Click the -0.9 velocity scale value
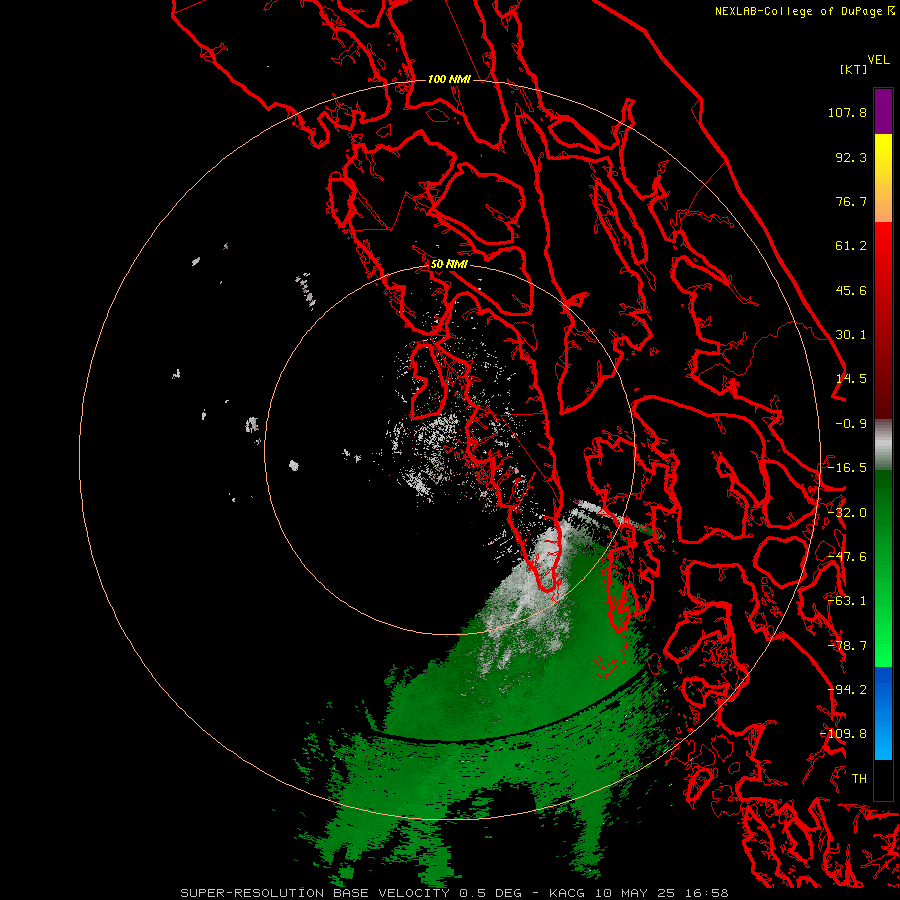The width and height of the screenshot is (900, 900). (x=851, y=424)
